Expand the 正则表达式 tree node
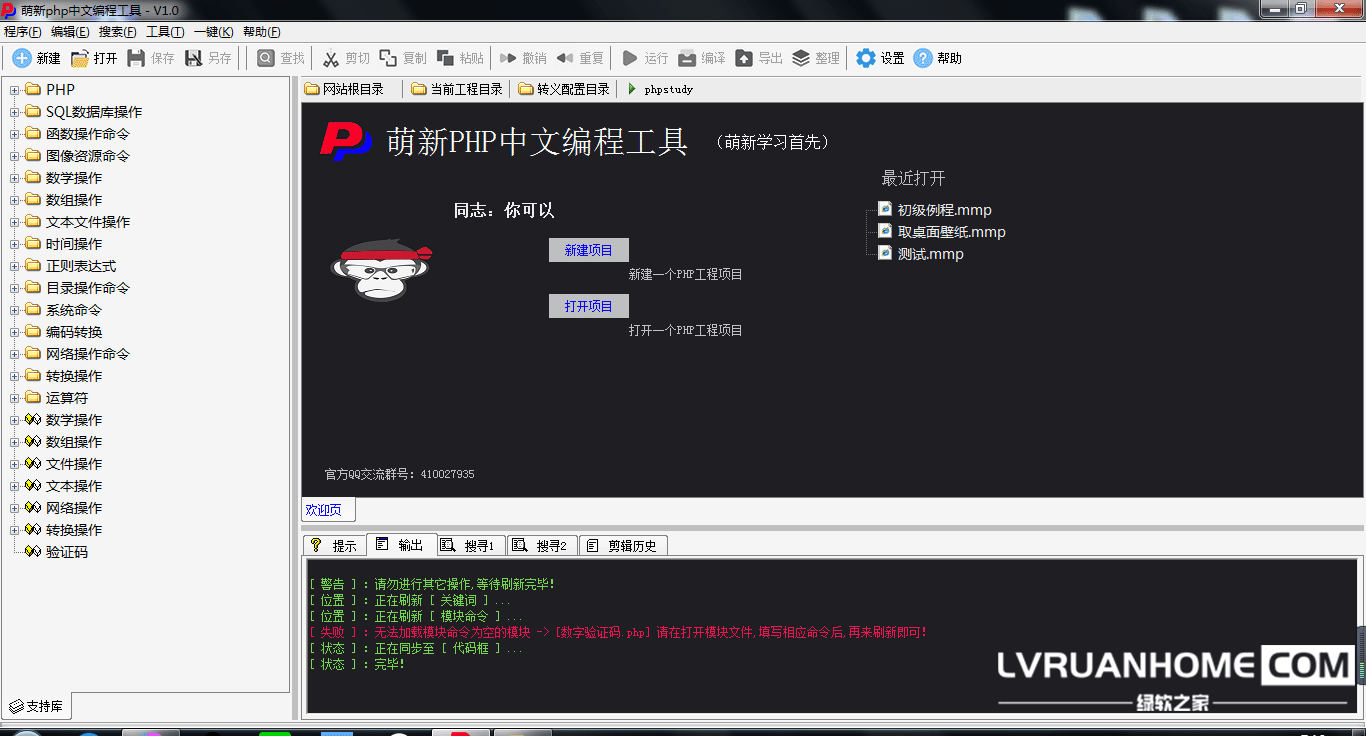The image size is (1366, 736). pyautogui.click(x=15, y=266)
